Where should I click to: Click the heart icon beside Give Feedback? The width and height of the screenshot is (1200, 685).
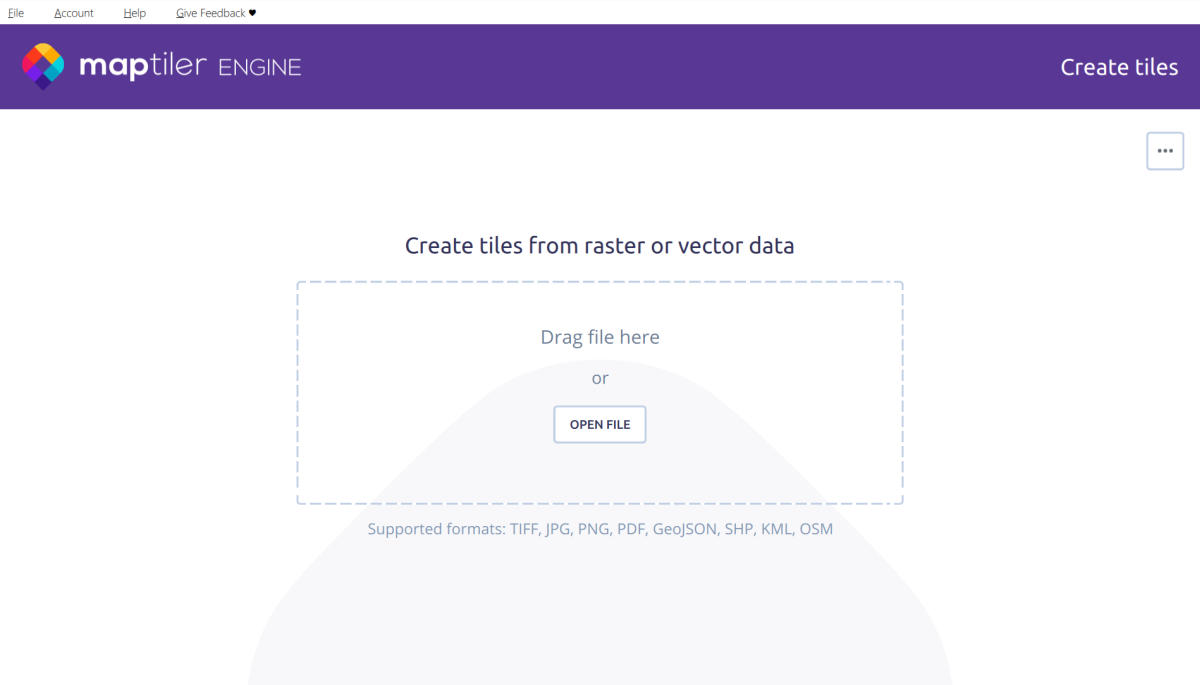[251, 12]
